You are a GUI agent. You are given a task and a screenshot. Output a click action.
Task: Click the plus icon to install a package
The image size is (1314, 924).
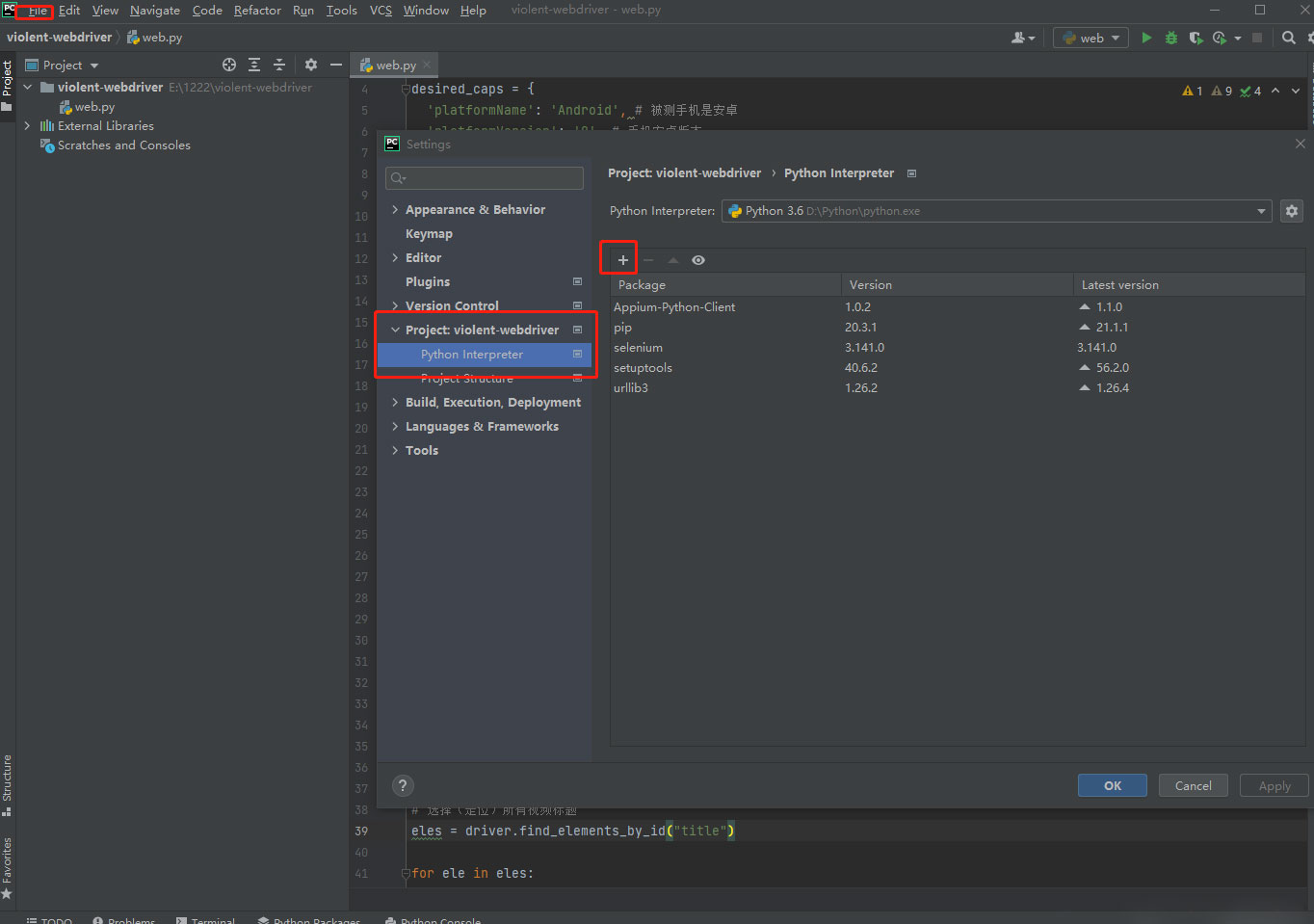coord(623,260)
